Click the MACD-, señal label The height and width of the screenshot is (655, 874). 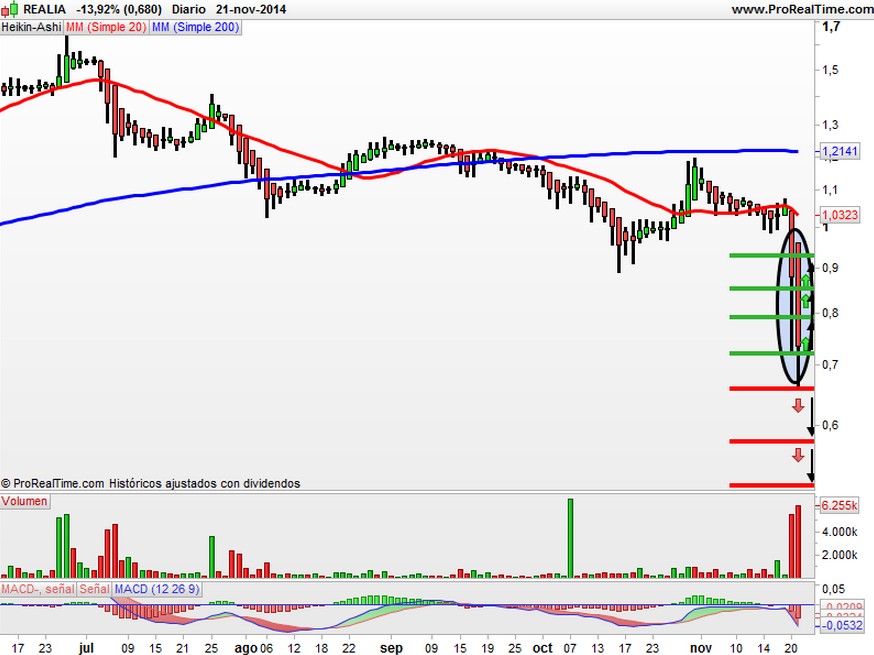point(38,589)
